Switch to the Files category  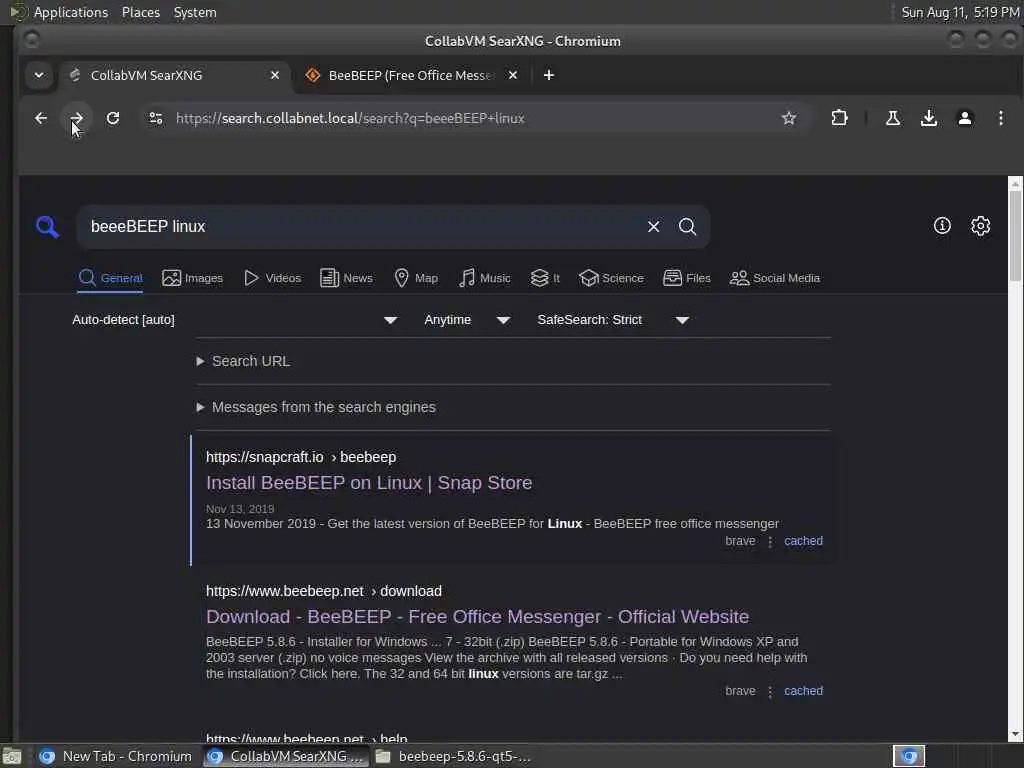coord(686,278)
